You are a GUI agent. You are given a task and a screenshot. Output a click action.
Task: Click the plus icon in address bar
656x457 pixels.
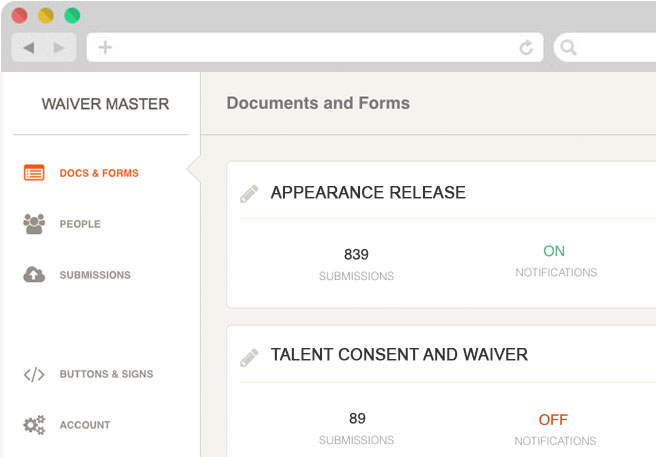[x=105, y=47]
